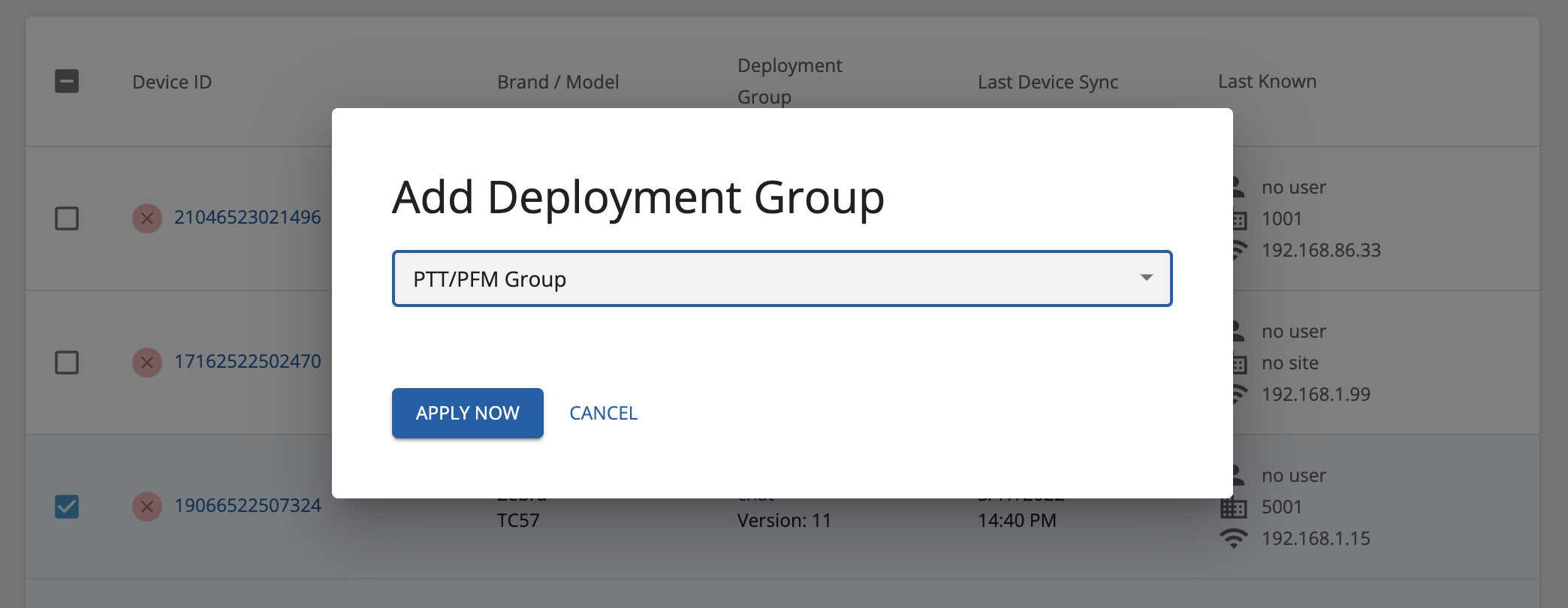Toggle the select-all checkbox in table header
The width and height of the screenshot is (1568, 608).
(67, 81)
